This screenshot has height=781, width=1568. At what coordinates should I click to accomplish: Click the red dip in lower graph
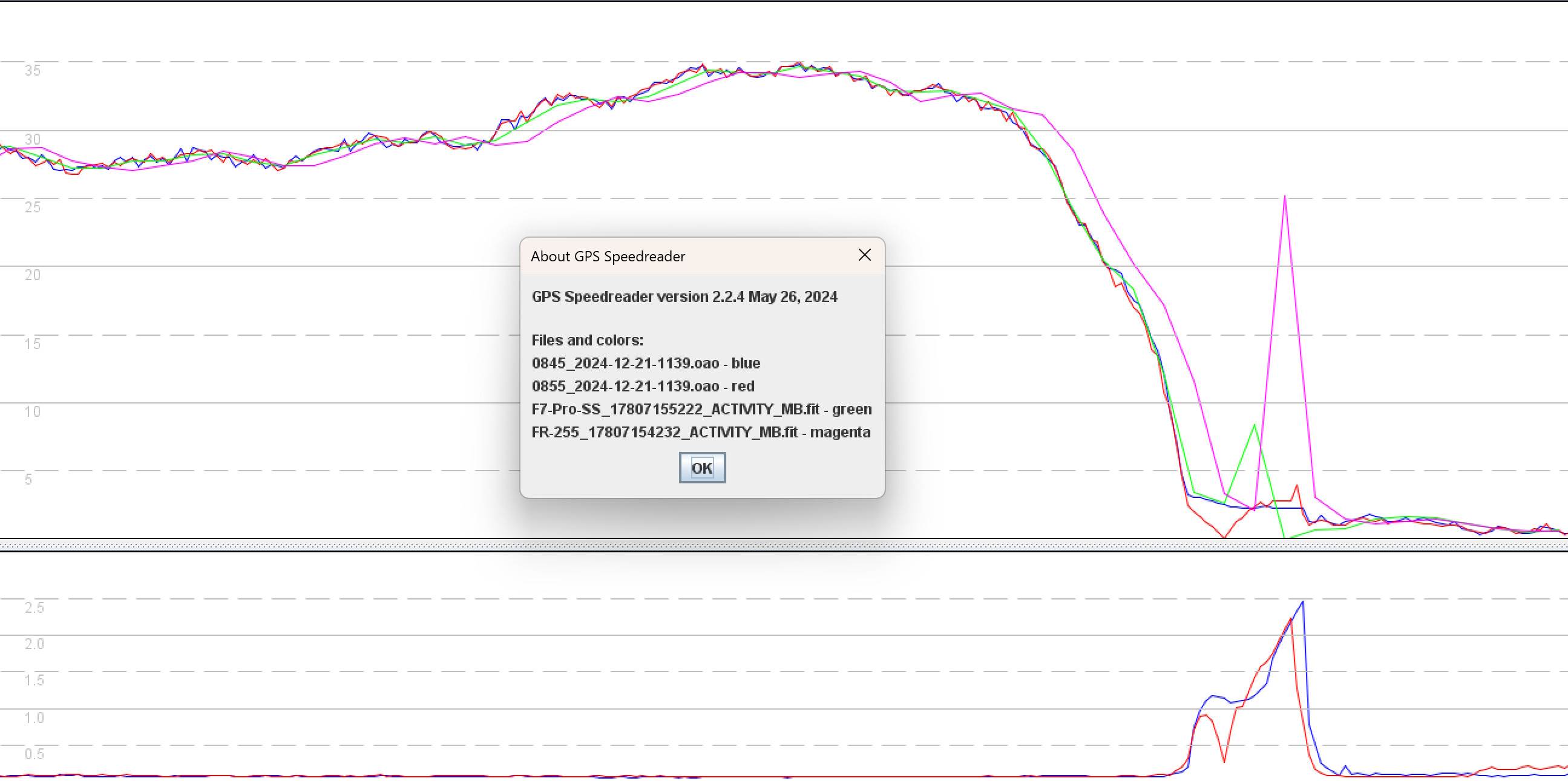click(x=1224, y=760)
